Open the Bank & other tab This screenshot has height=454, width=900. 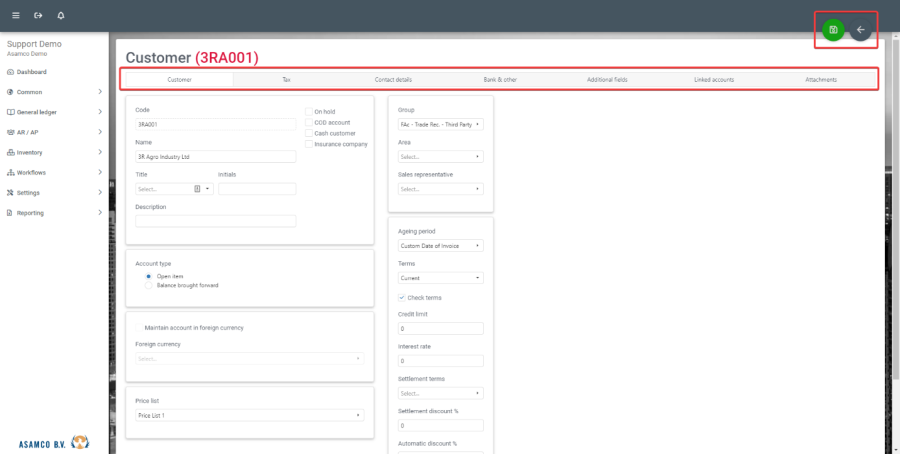point(500,79)
